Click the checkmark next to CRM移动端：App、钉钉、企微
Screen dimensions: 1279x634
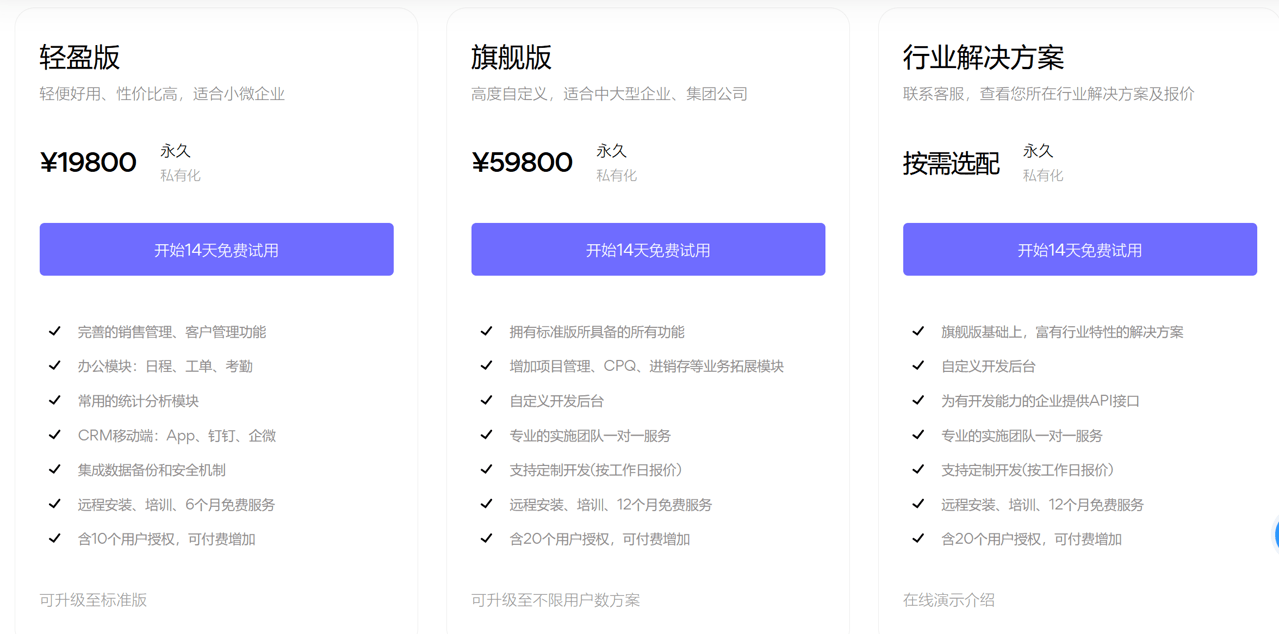point(55,436)
